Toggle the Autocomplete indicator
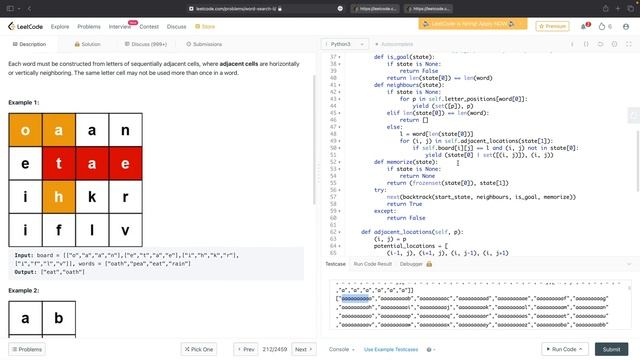This screenshot has width=640, height=360. coord(394,44)
